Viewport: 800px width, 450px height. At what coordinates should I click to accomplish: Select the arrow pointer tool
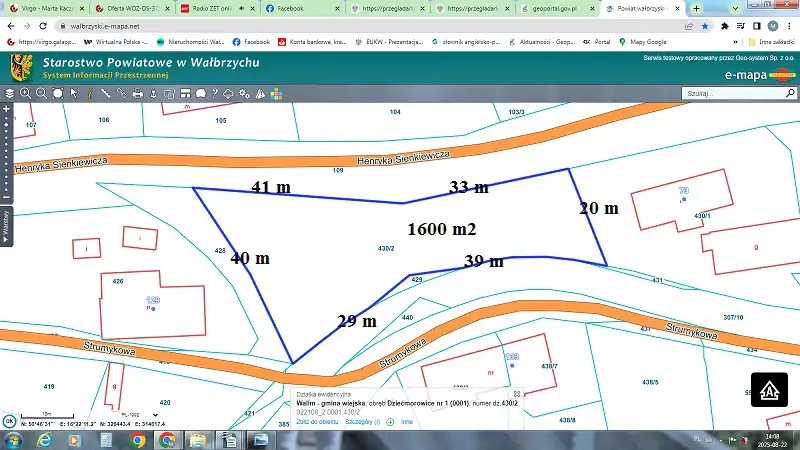[74, 93]
